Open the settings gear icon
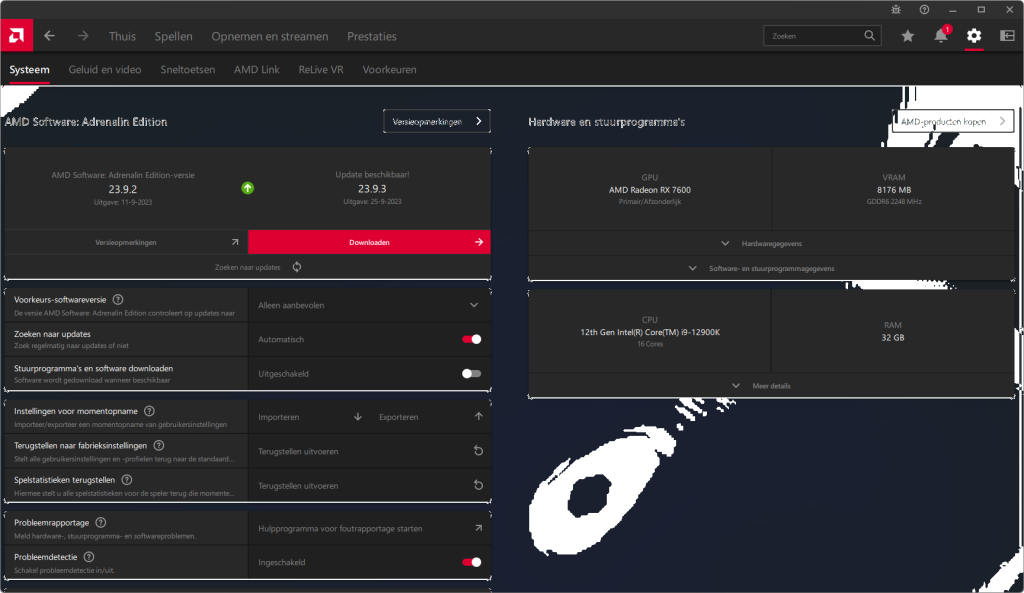 click(x=974, y=36)
